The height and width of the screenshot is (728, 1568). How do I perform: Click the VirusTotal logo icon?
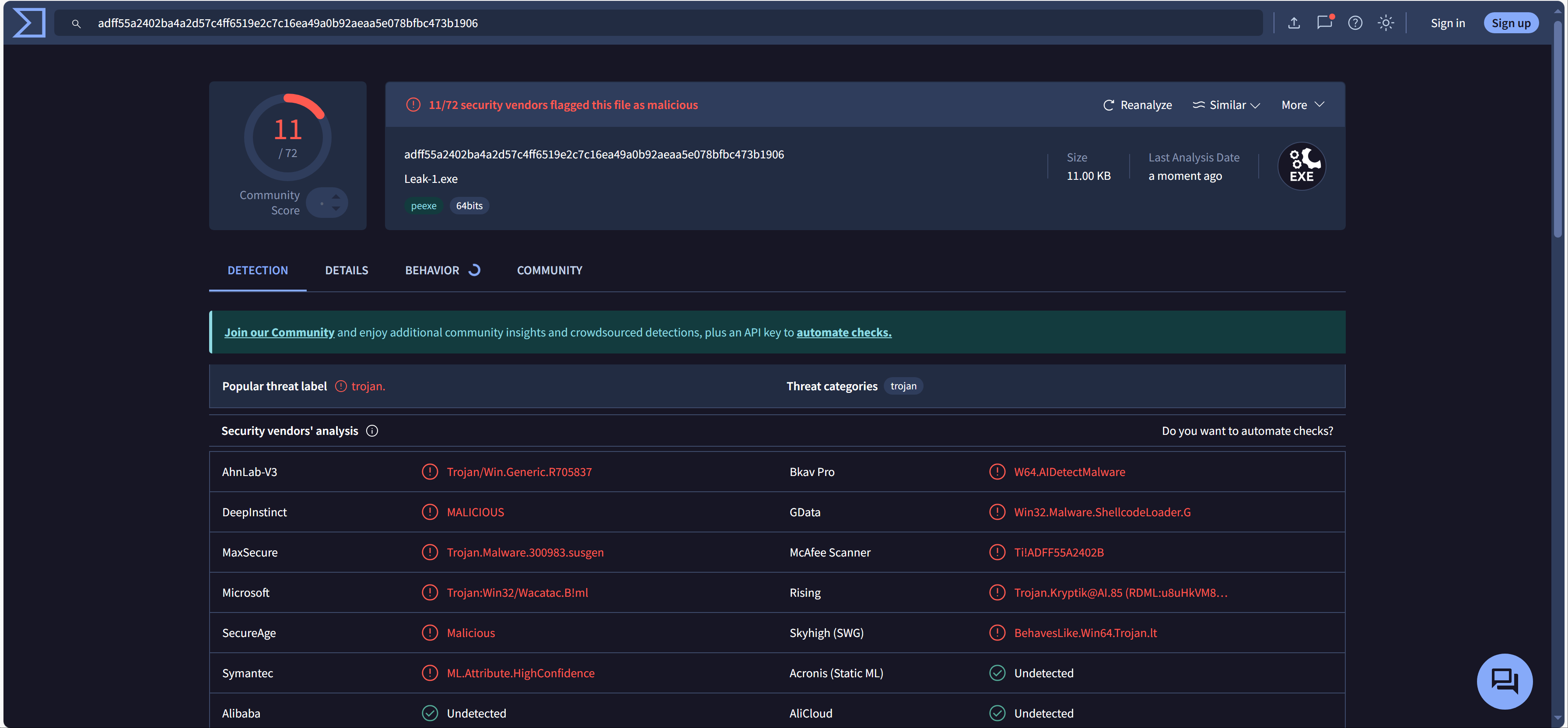coord(28,22)
